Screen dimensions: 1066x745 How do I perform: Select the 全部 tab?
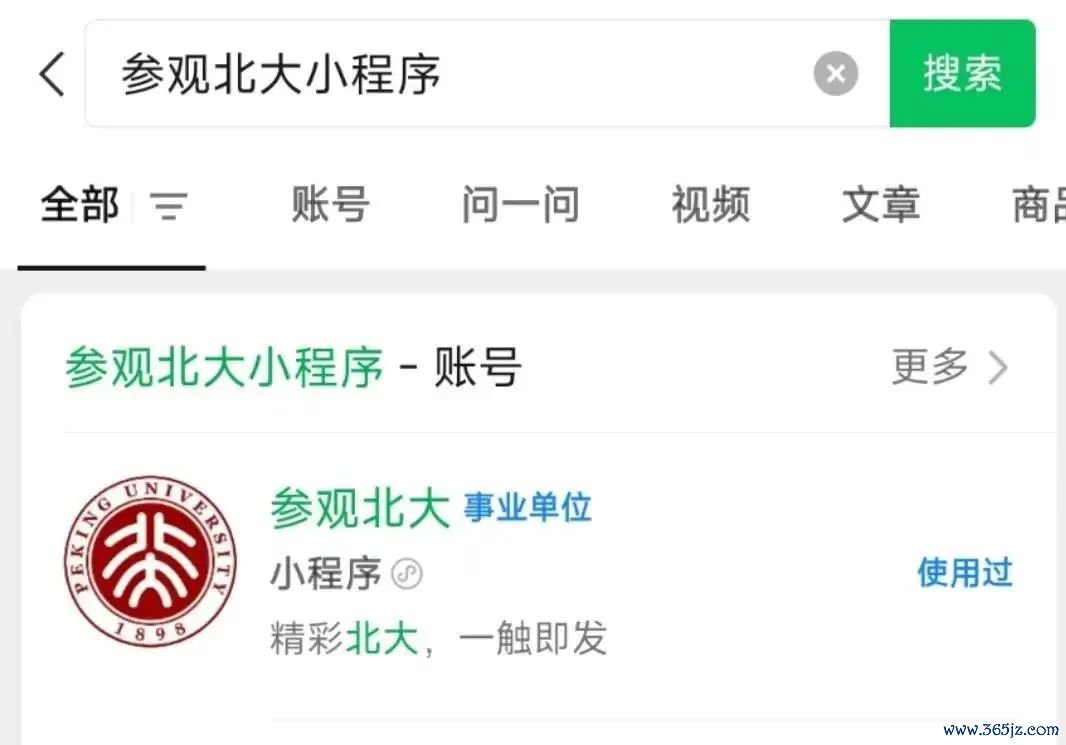coord(80,205)
